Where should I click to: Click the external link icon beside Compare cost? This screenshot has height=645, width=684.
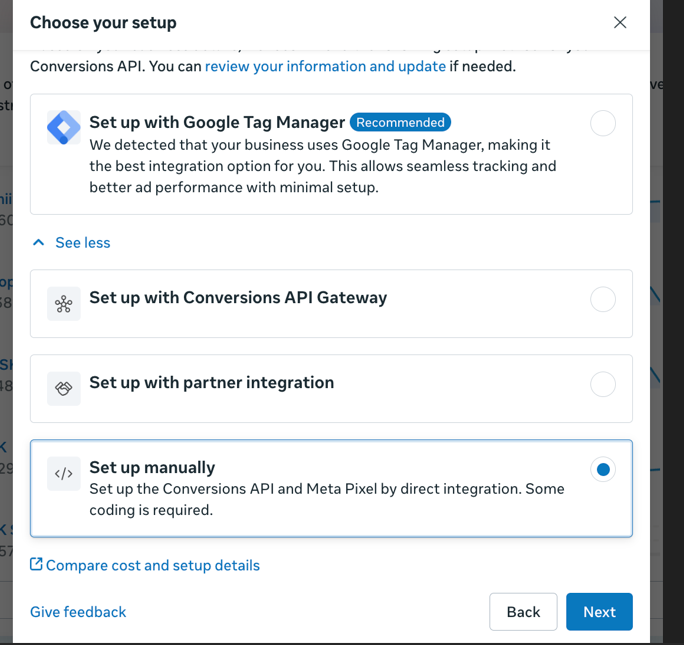[x=36, y=565]
